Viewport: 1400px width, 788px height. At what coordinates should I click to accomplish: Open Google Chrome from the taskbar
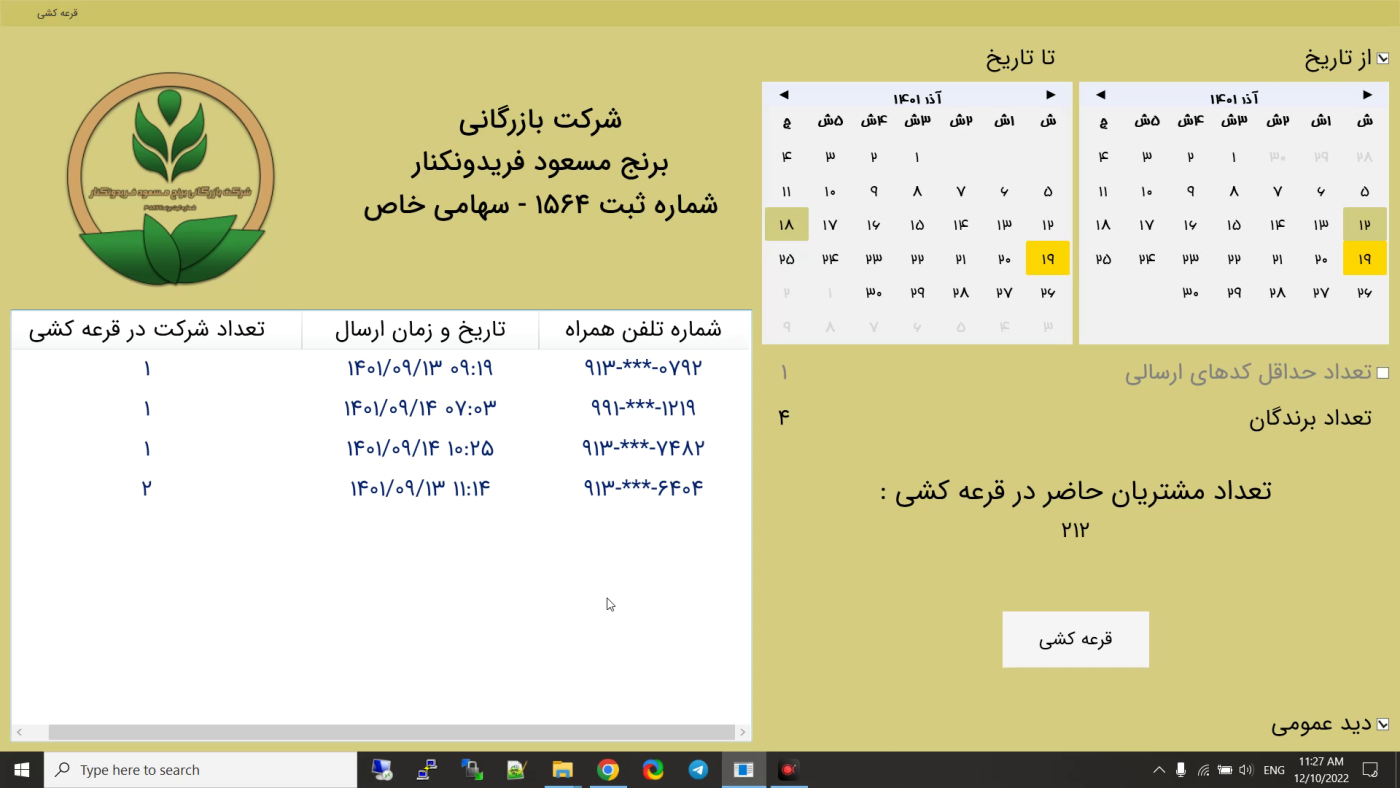607,770
